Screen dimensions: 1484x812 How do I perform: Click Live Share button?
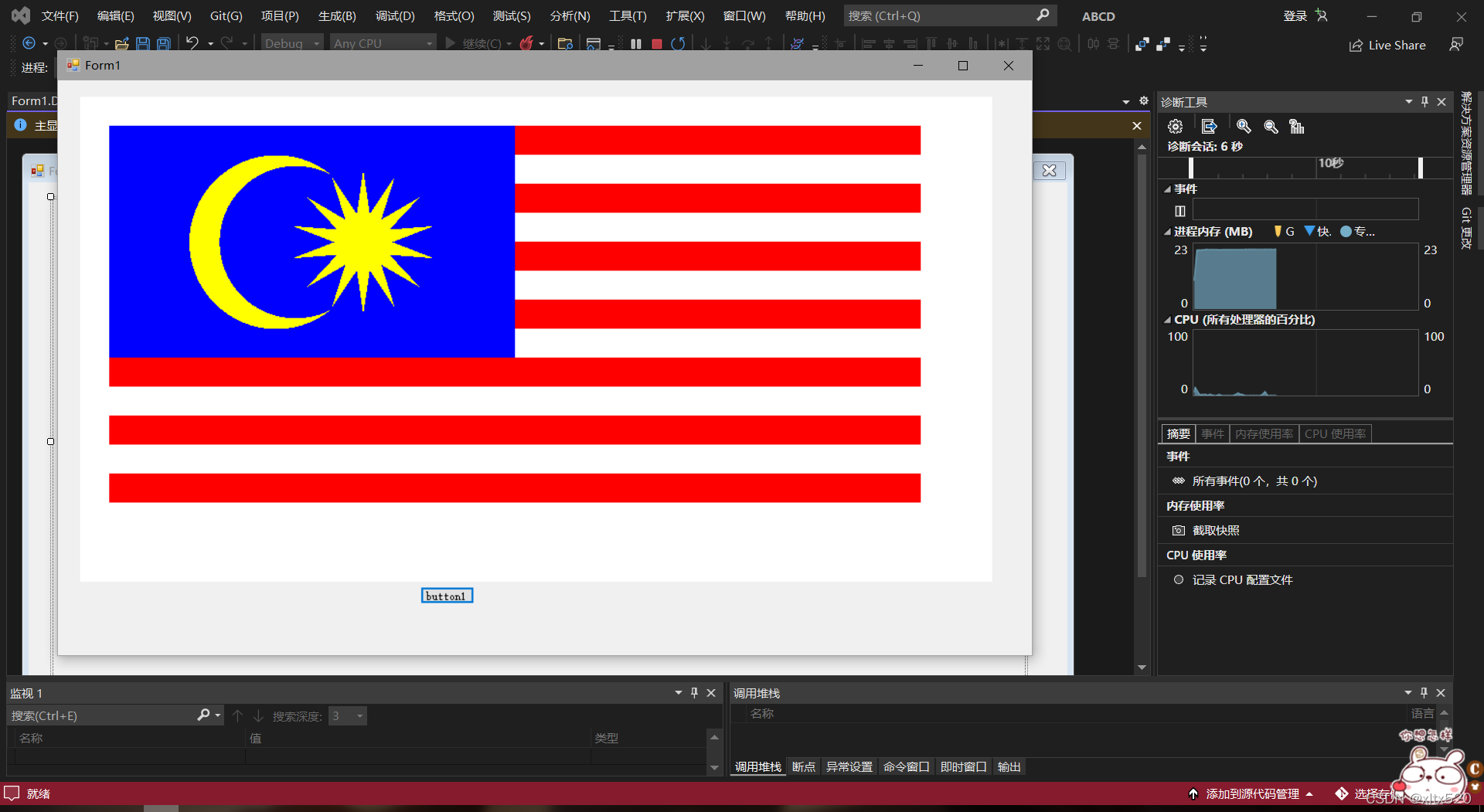click(1387, 46)
